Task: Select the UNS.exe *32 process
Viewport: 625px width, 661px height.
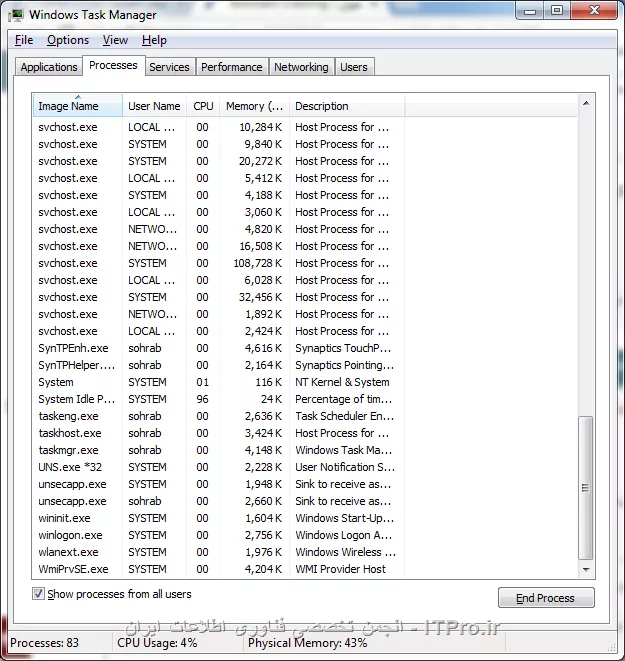Action: 218,467
